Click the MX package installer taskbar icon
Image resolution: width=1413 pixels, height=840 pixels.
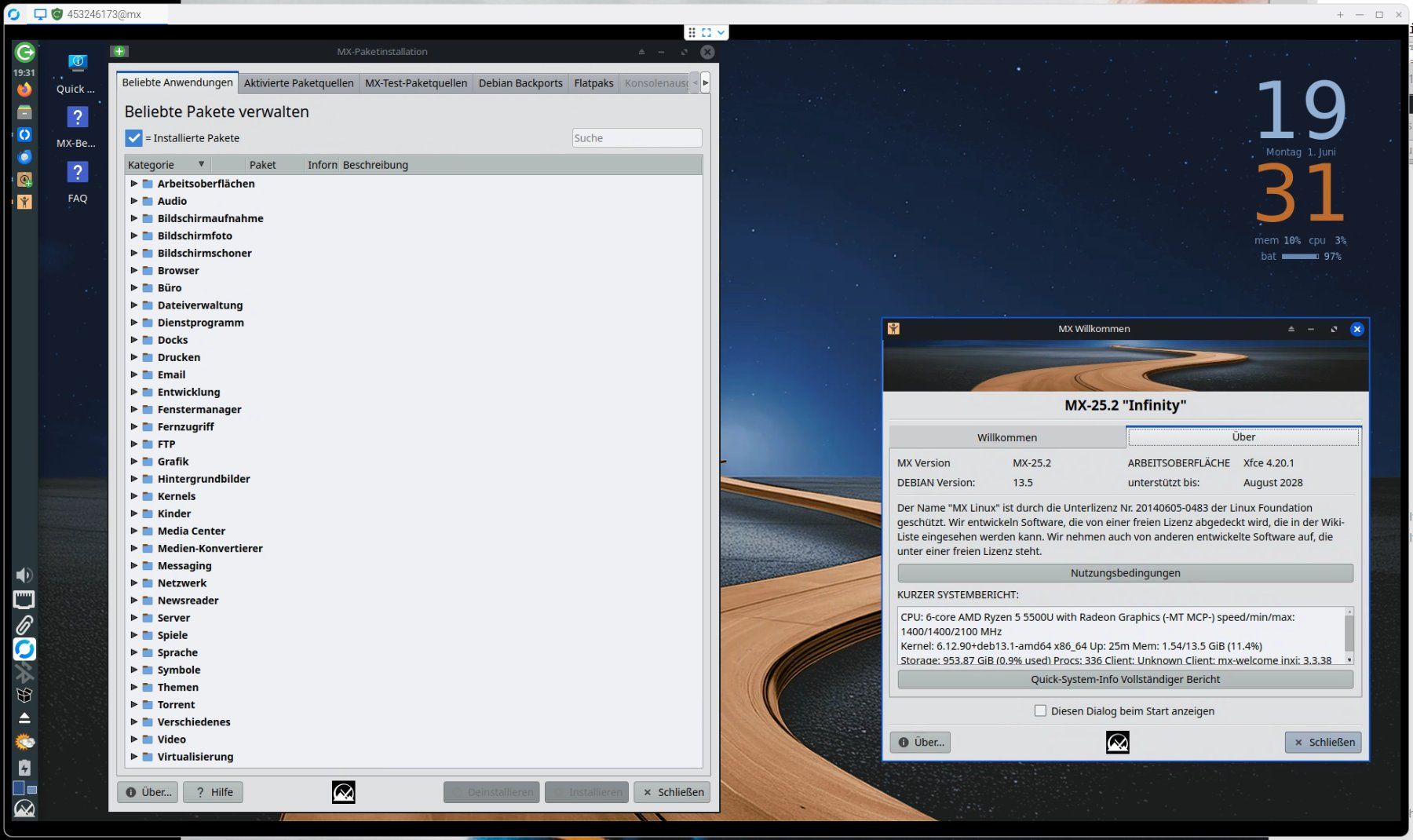pyautogui.click(x=24, y=180)
